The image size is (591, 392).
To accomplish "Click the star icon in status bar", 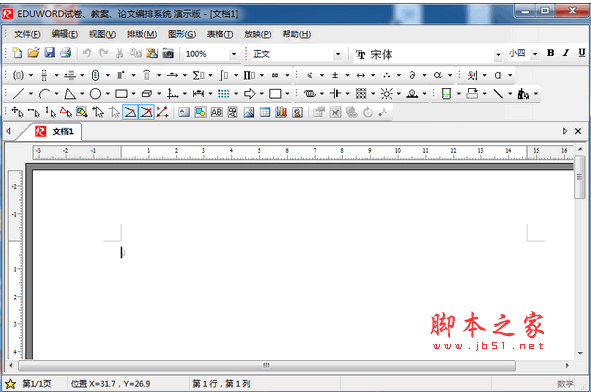I will [x=11, y=384].
